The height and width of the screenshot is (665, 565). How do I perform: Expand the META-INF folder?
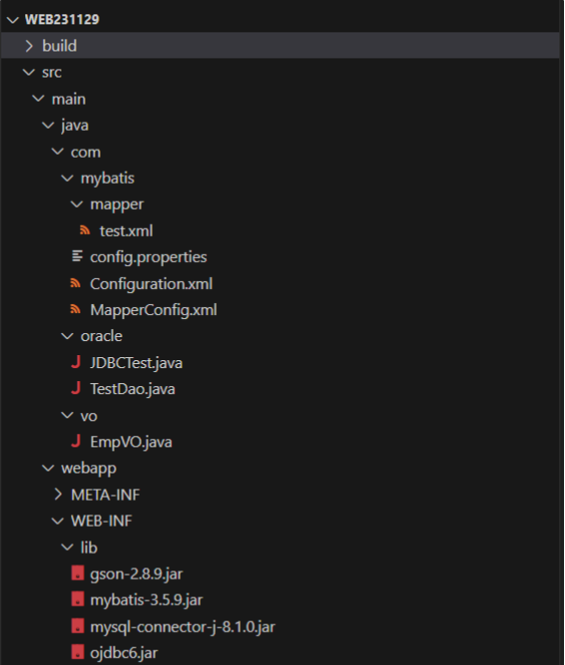(x=58, y=494)
